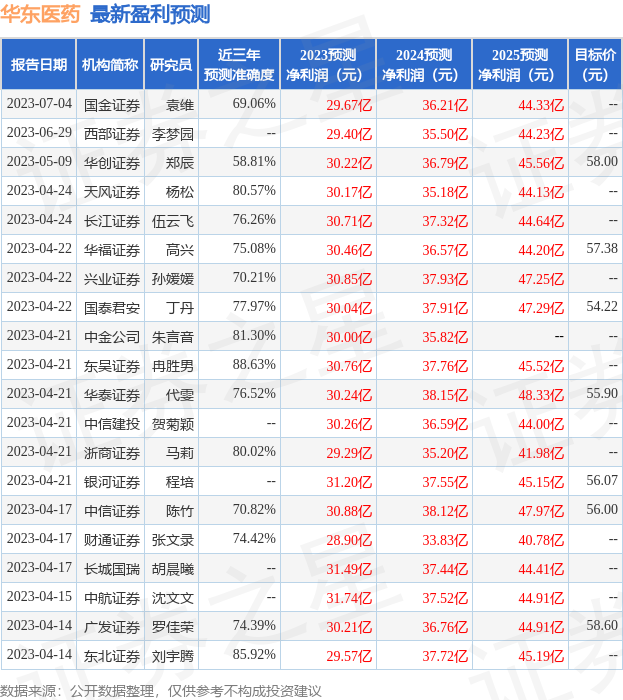Click 中金公司 institution cell
This screenshot has height=700, width=623.
112,337
